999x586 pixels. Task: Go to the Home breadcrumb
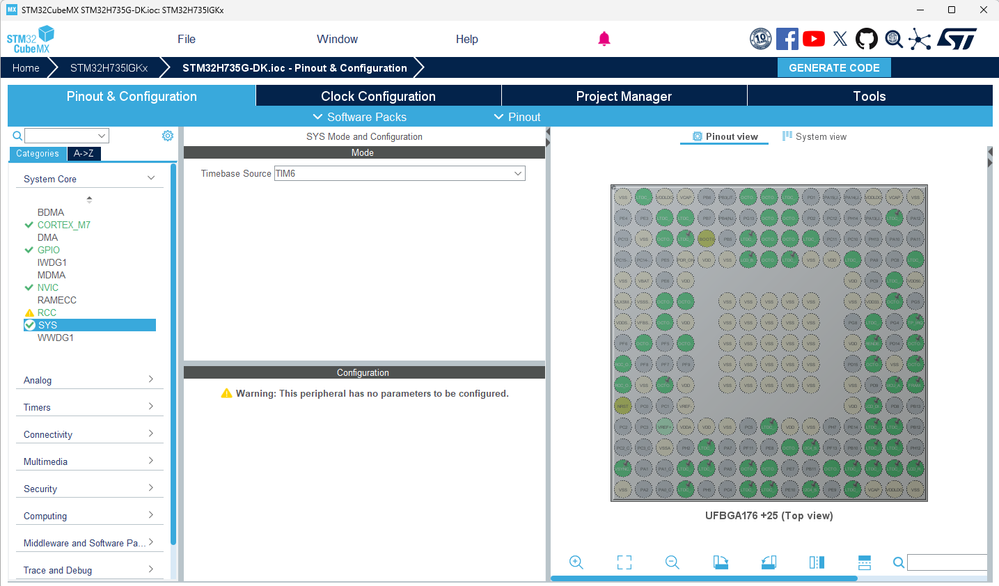(25, 68)
